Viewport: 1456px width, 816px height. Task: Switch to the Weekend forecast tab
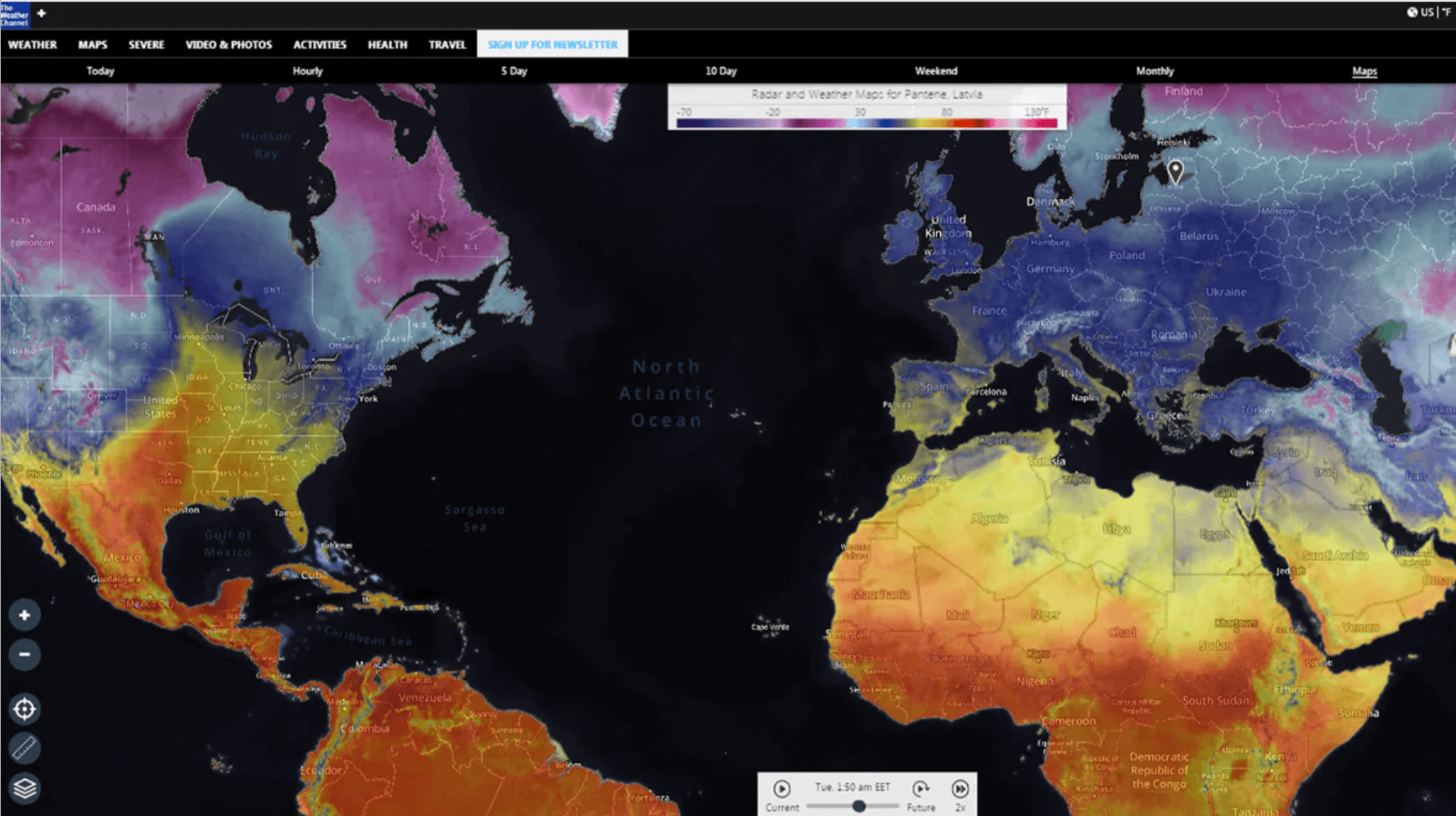pos(936,71)
